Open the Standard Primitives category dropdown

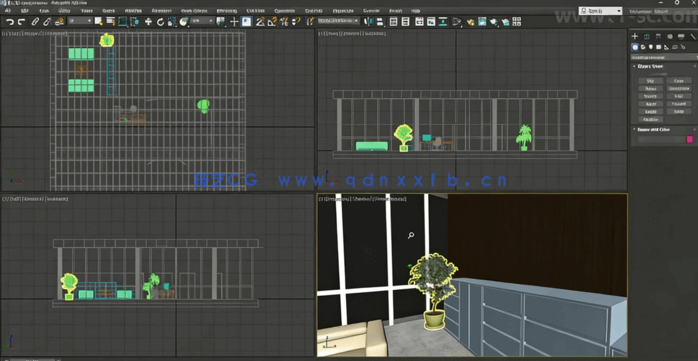(665, 57)
